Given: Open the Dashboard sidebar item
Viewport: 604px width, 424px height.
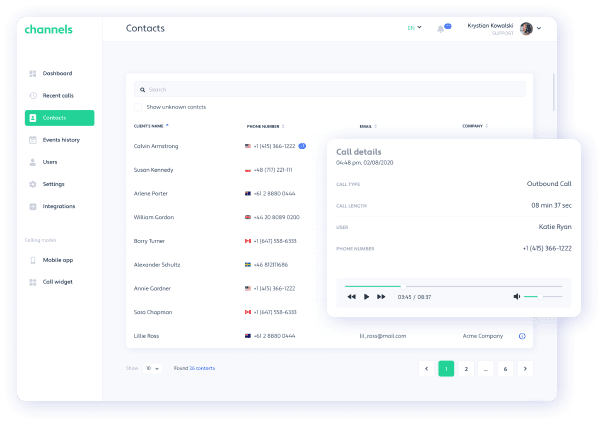Looking at the screenshot, I should click(x=57, y=74).
